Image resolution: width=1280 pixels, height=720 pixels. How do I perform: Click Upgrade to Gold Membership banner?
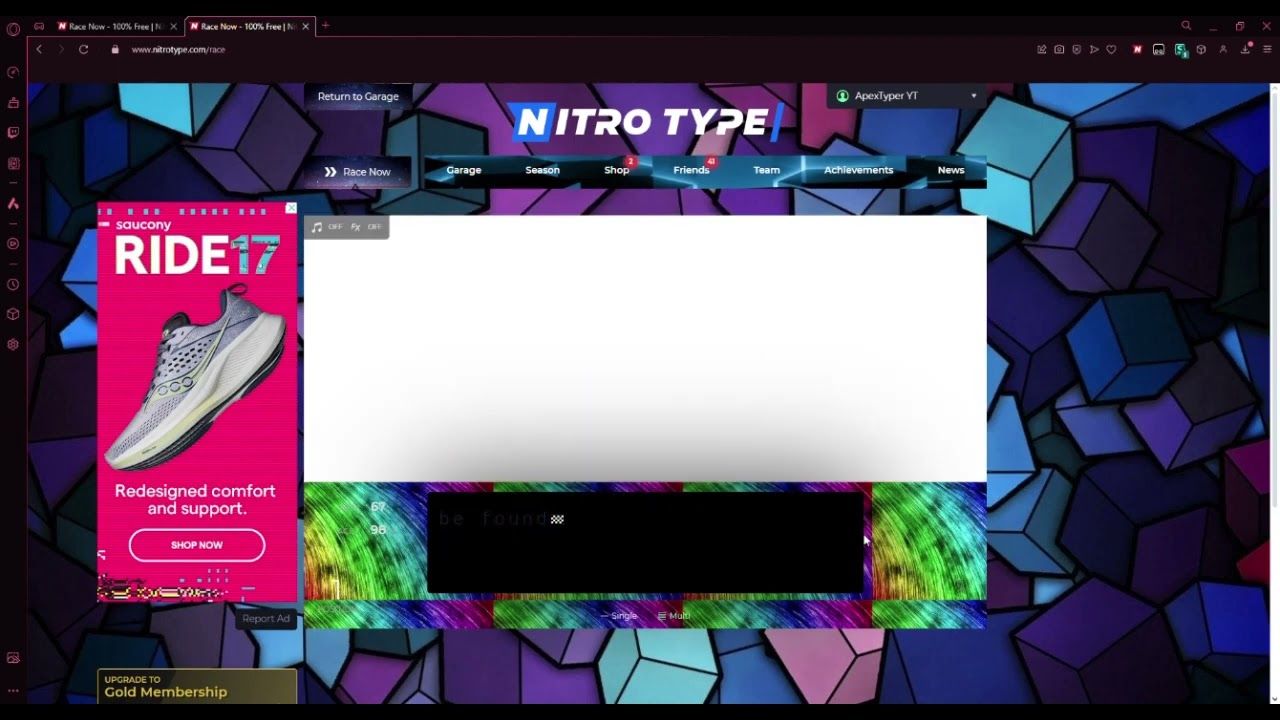pos(197,686)
